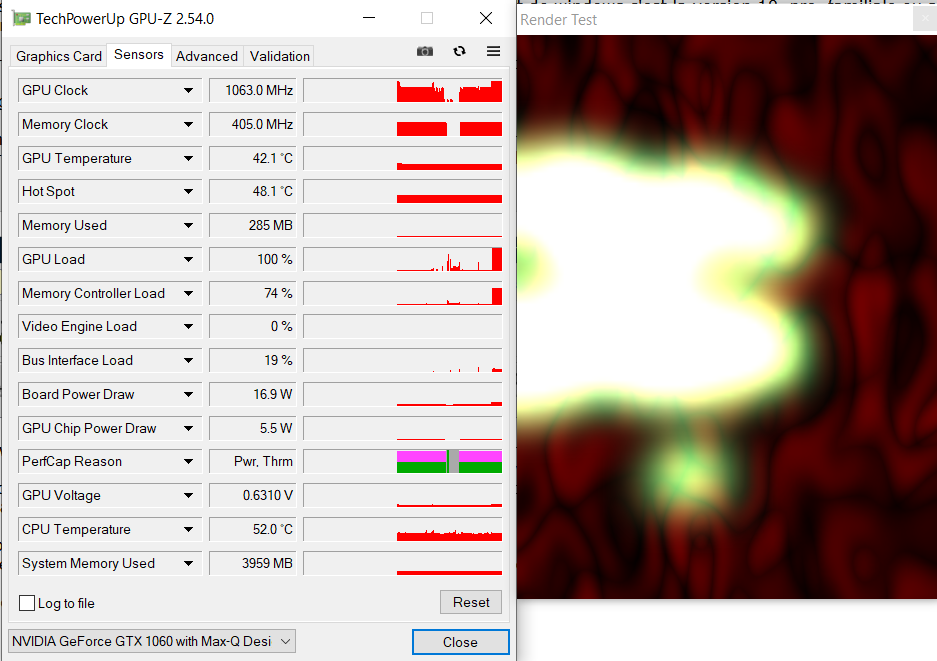Viewport: 937px width, 661px height.
Task: Click the 19 % Bus Interface Load value
Action: pyautogui.click(x=253, y=360)
